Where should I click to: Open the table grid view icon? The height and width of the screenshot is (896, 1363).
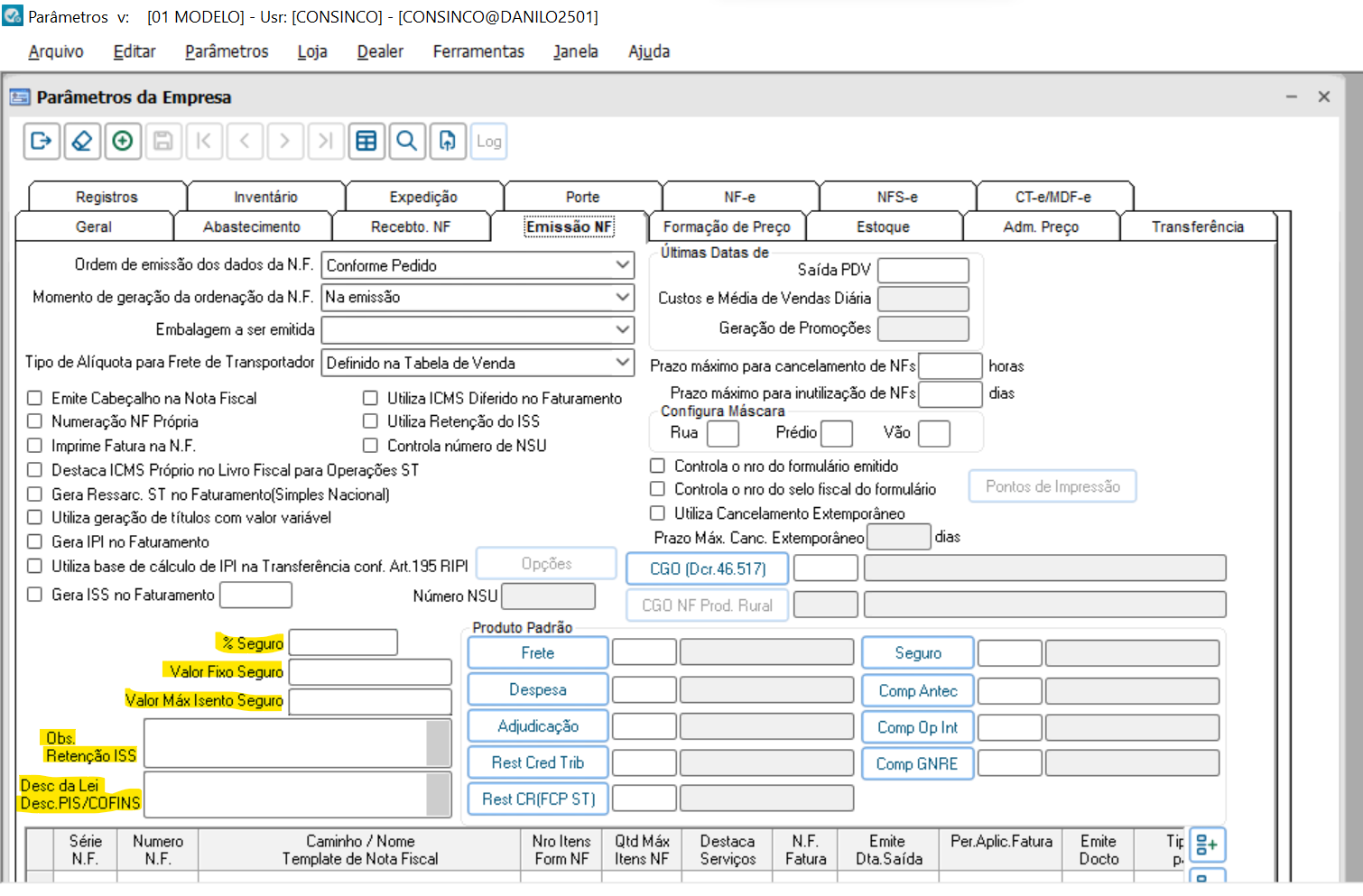pos(366,141)
